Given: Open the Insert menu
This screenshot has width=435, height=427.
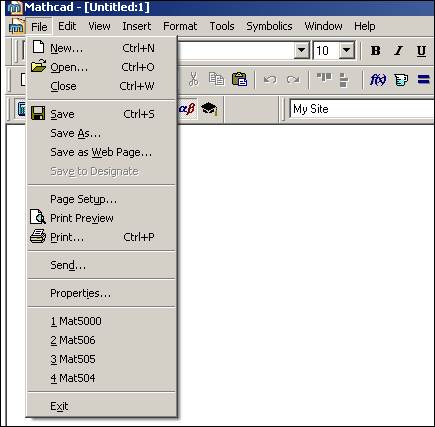Looking at the screenshot, I should (x=137, y=26).
